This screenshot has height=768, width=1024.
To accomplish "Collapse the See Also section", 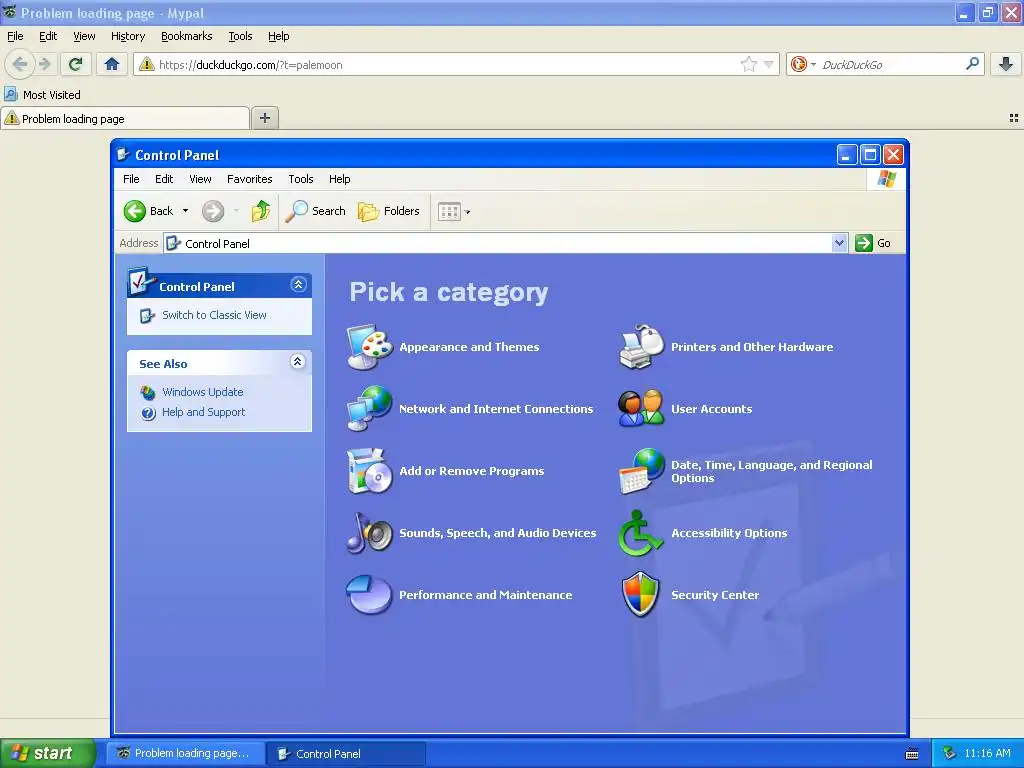I will click(297, 362).
